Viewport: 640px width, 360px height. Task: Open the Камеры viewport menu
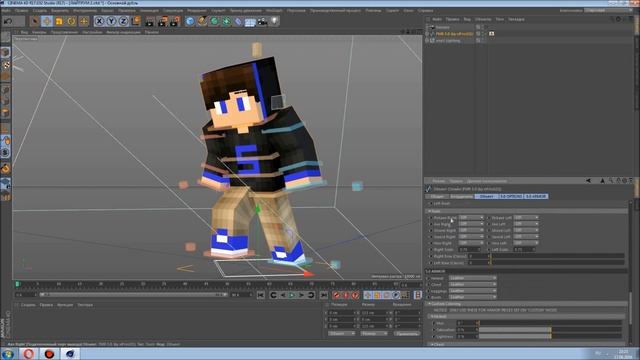click(x=39, y=32)
